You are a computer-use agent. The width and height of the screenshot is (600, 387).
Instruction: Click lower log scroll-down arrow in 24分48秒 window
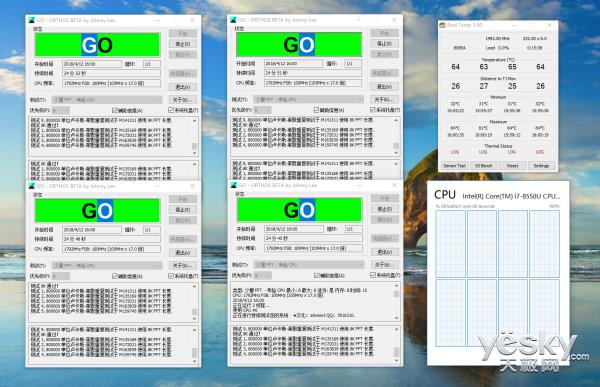[194, 361]
